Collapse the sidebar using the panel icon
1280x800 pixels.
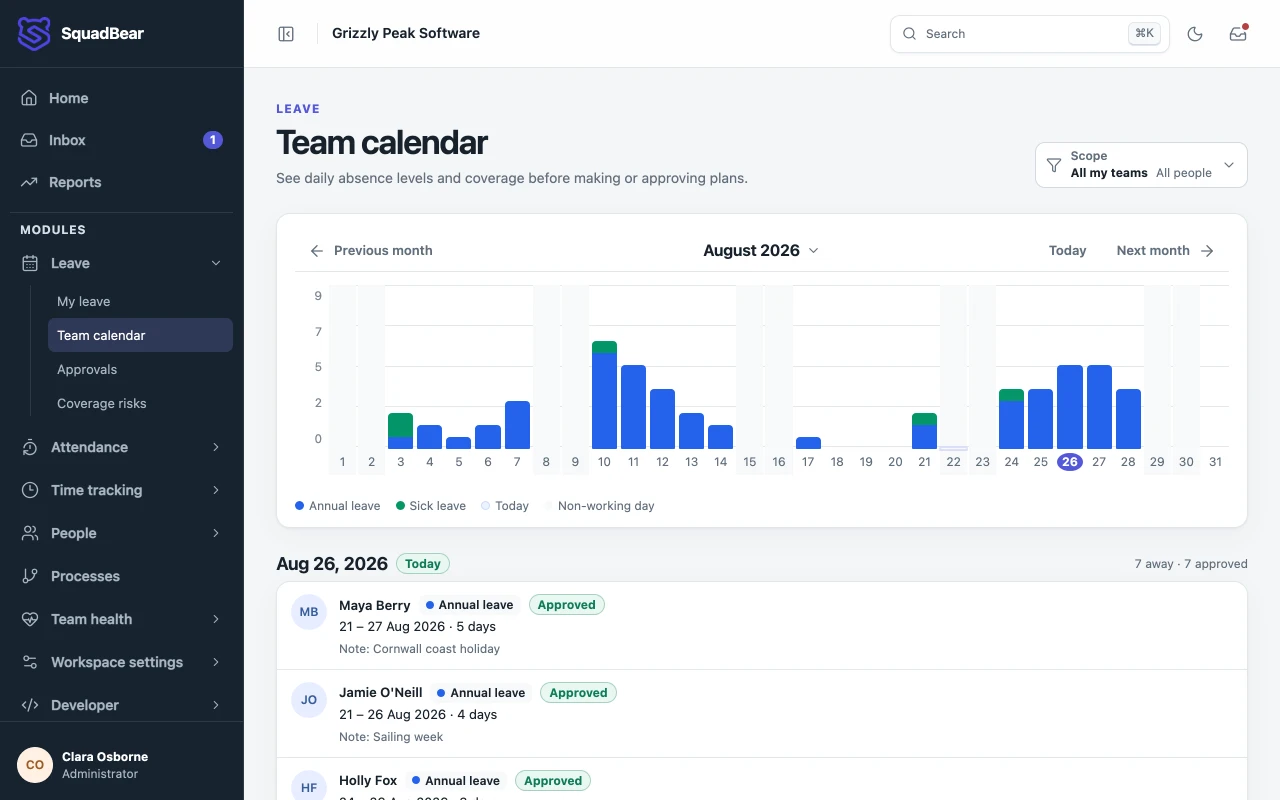pyautogui.click(x=286, y=34)
